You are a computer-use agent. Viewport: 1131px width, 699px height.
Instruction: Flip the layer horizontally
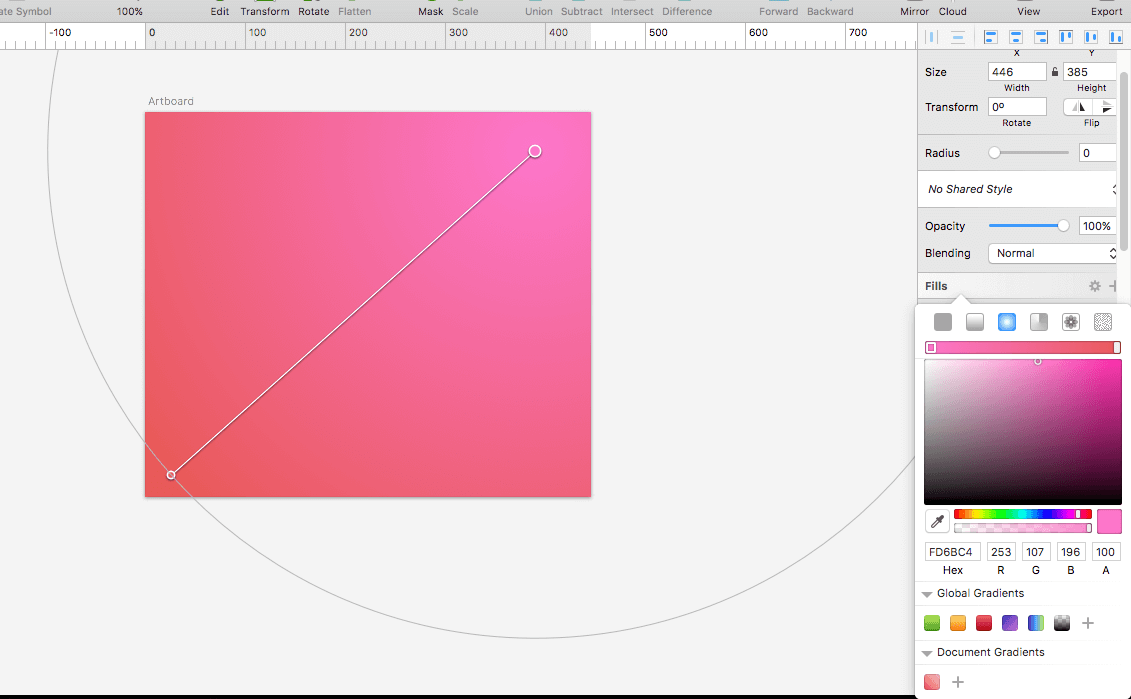[1078, 107]
